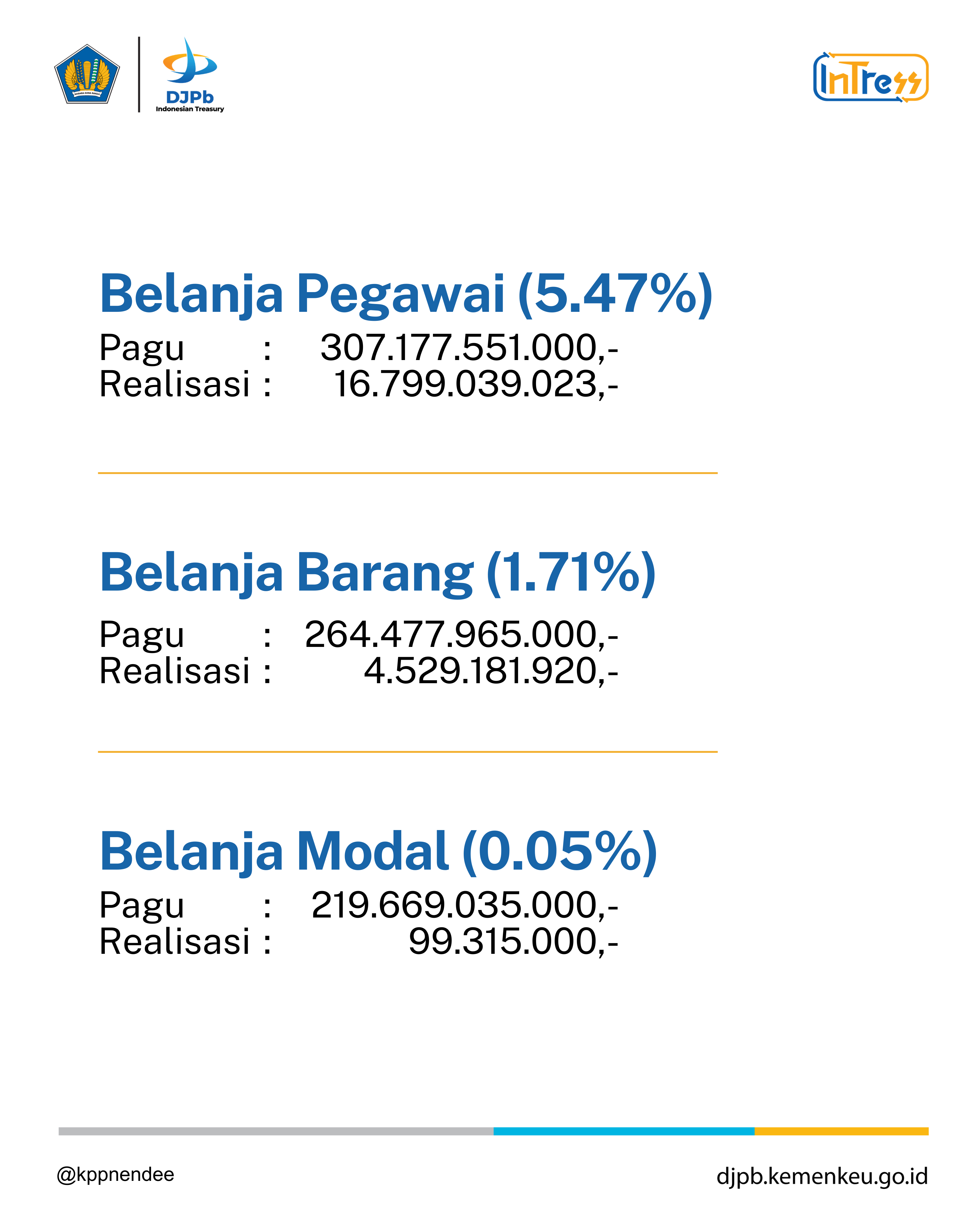The width and height of the screenshot is (980, 1225).
Task: Click the orange divider below Belanja Pegawai section
Action: (407, 473)
